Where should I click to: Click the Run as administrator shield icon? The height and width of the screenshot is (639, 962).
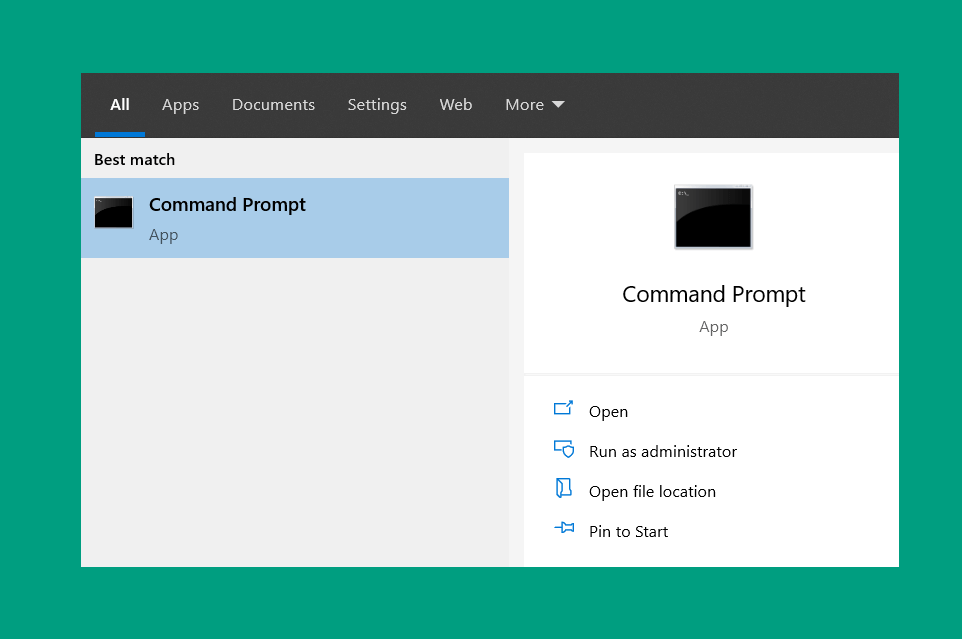[x=564, y=449]
